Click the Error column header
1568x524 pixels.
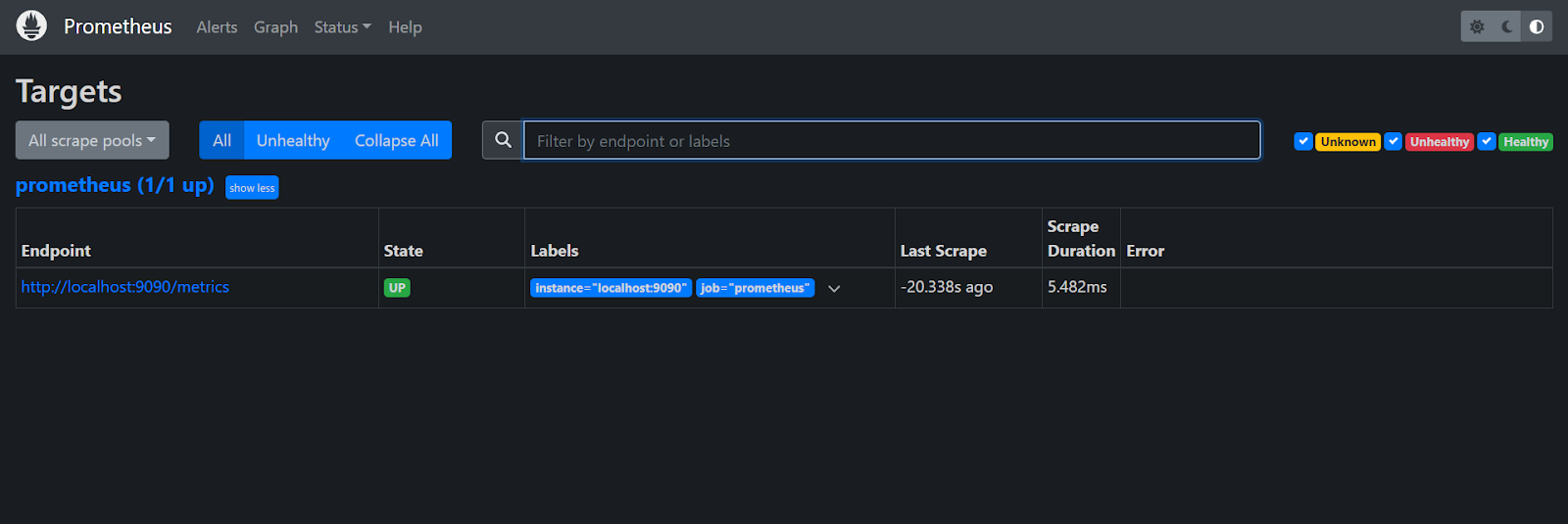click(x=1146, y=251)
